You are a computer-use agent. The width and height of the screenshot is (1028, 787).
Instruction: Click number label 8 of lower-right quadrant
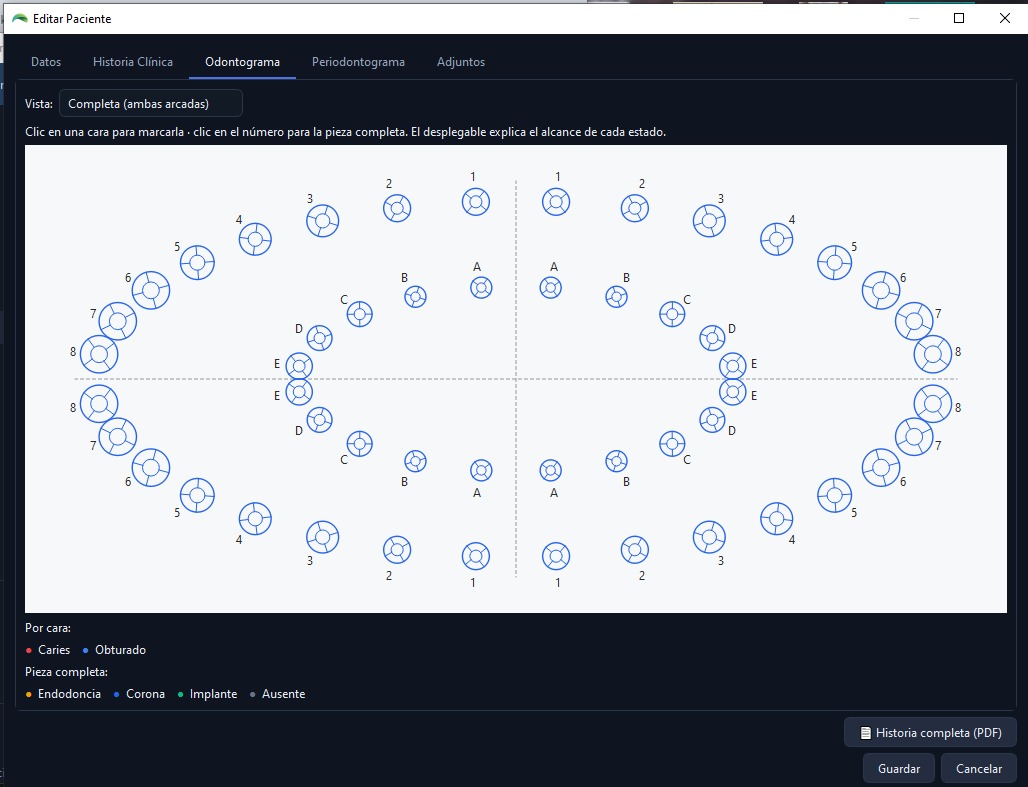(x=958, y=407)
